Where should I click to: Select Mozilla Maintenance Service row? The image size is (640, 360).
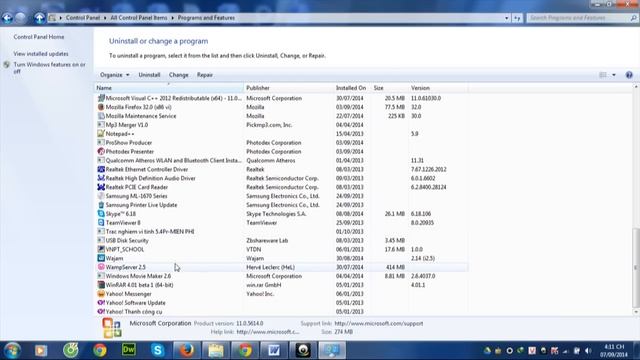pos(282,116)
